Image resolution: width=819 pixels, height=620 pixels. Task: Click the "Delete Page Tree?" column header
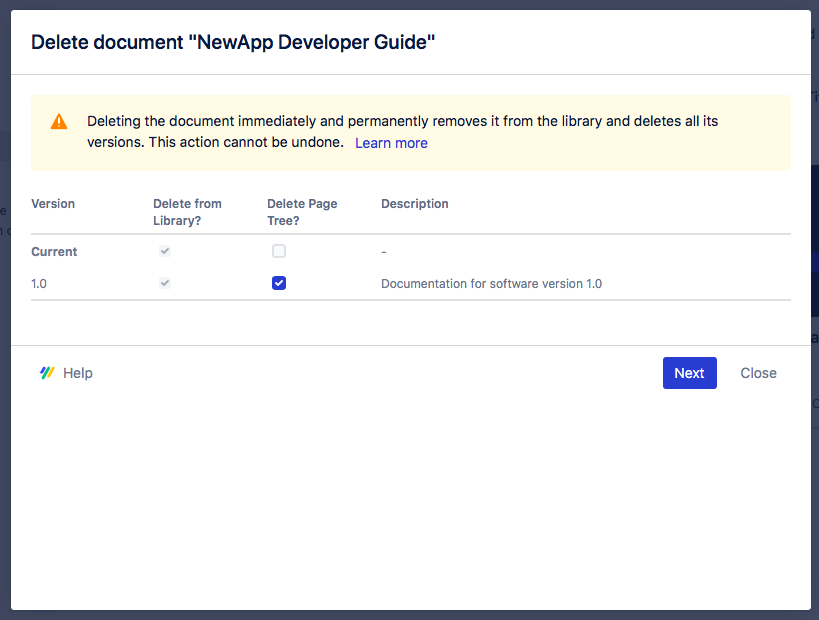302,211
